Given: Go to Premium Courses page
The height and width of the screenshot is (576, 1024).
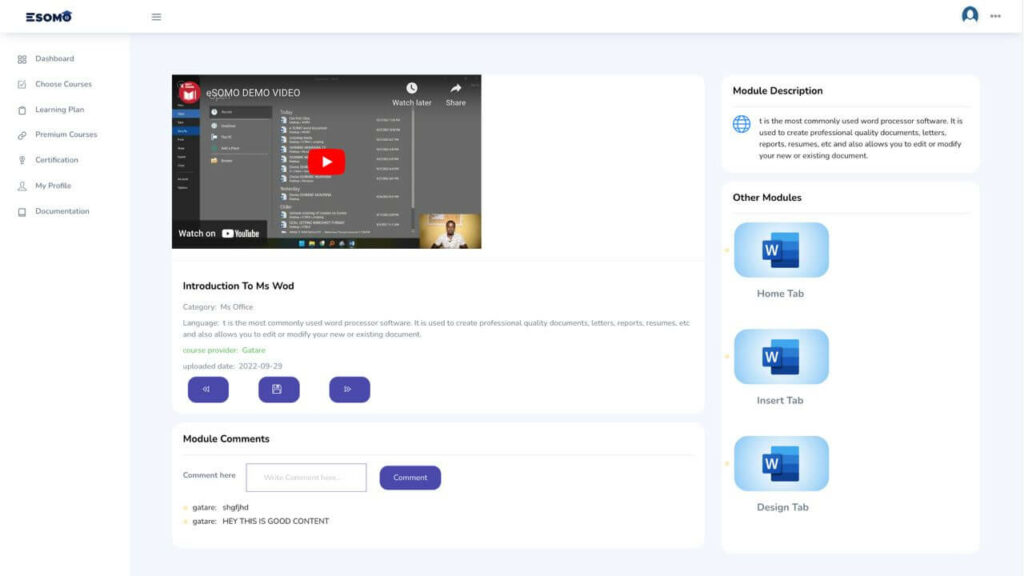Looking at the screenshot, I should pyautogui.click(x=66, y=135).
